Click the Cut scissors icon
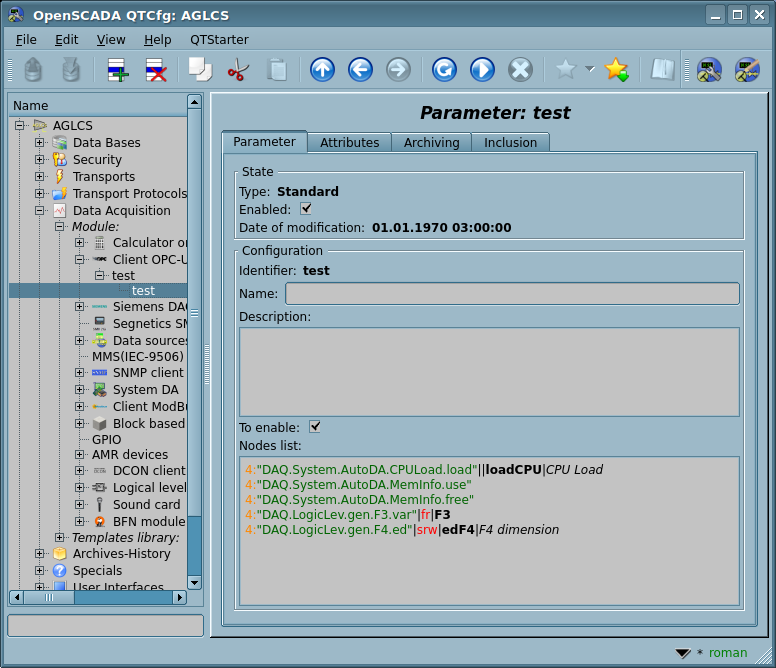The height and width of the screenshot is (668, 776). click(x=238, y=69)
